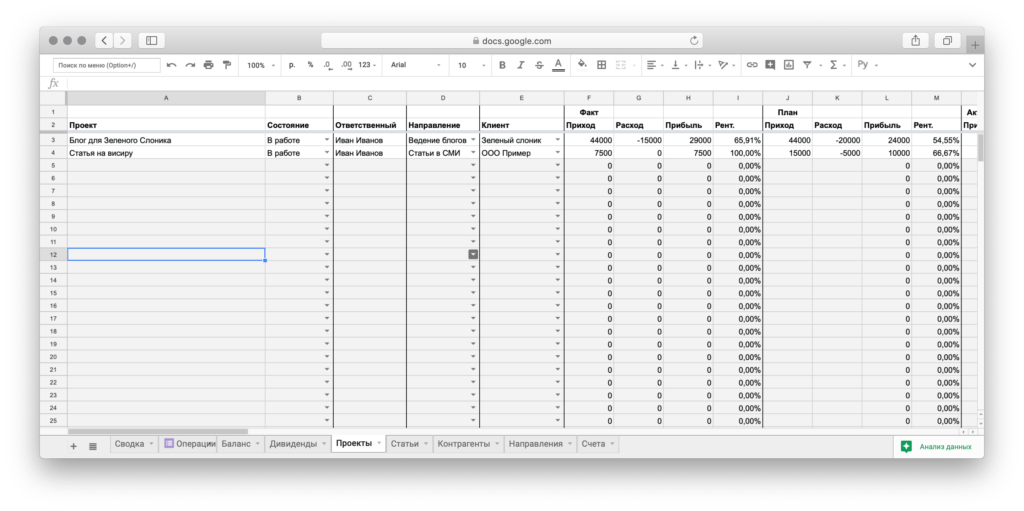Open the functions sigma icon
Screen dimensions: 1024x511
(833, 65)
